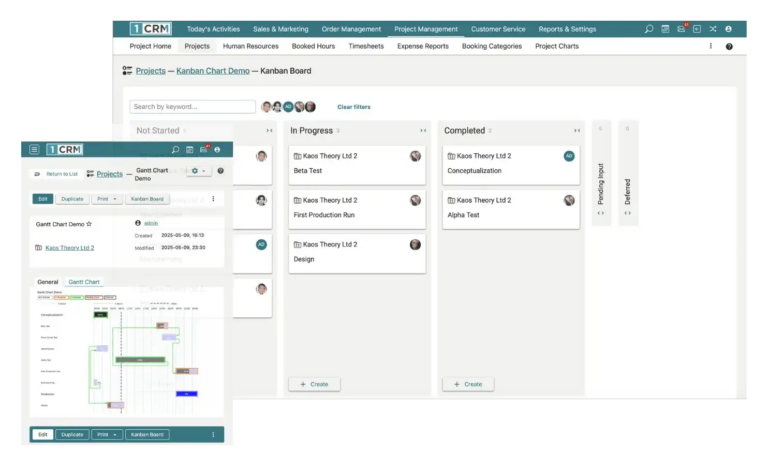Click AD avatar on Conceptualization card
Viewport: 768px width, 466px height.
569,156
